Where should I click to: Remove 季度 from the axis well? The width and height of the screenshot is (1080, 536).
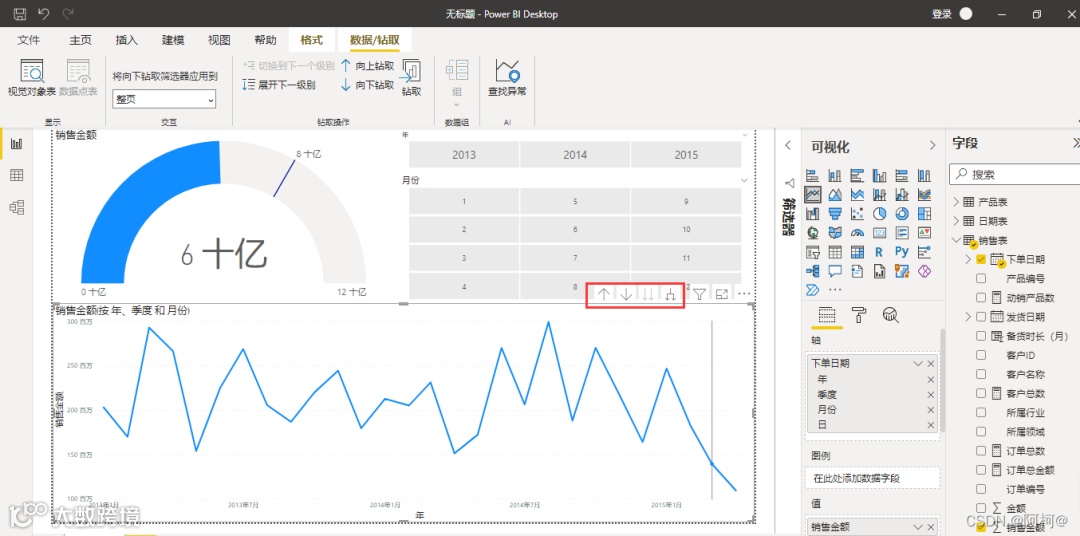click(931, 395)
